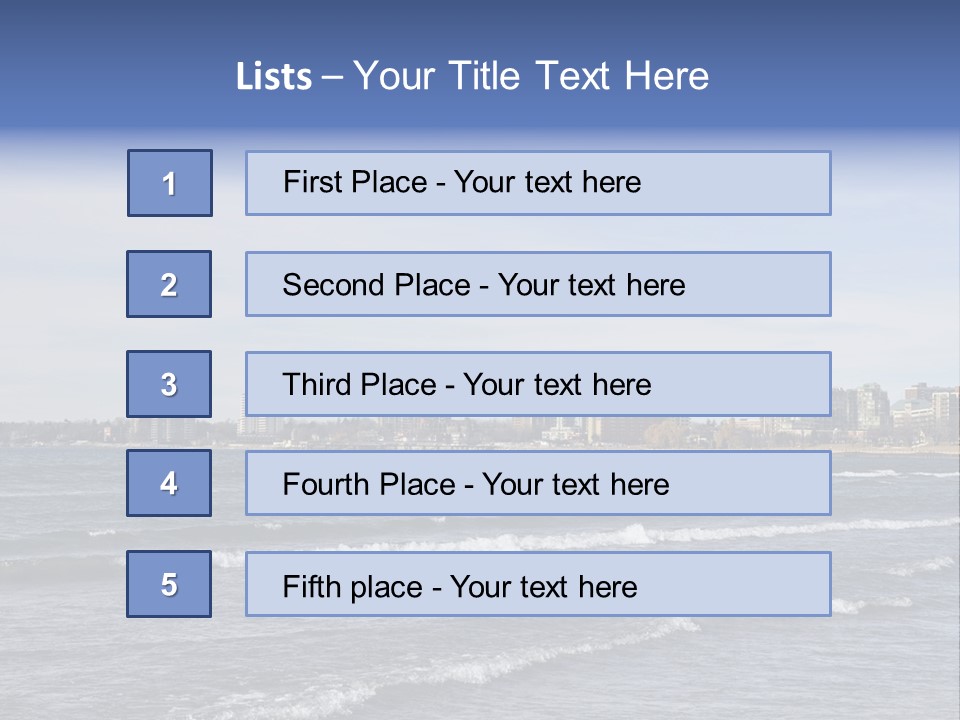Screen dimensions: 960x720
Task: Click the 'First Place' text label
Action: (355, 182)
